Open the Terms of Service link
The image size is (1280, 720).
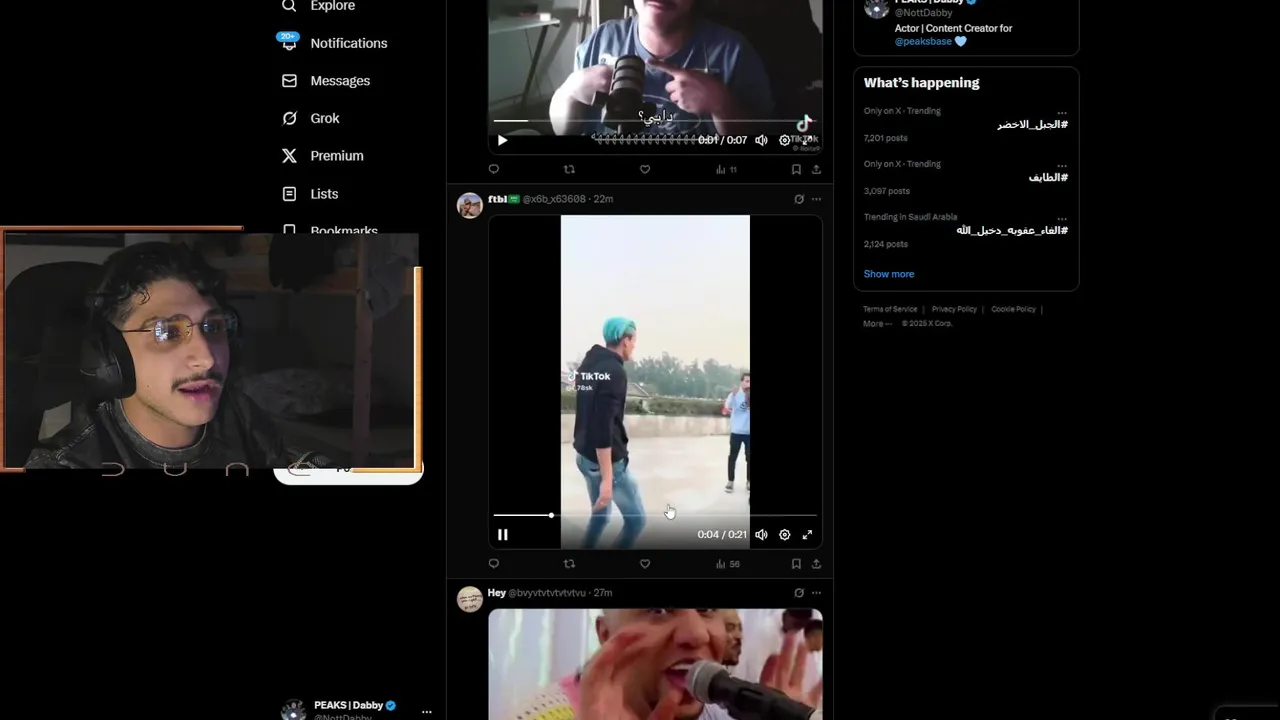pos(890,309)
